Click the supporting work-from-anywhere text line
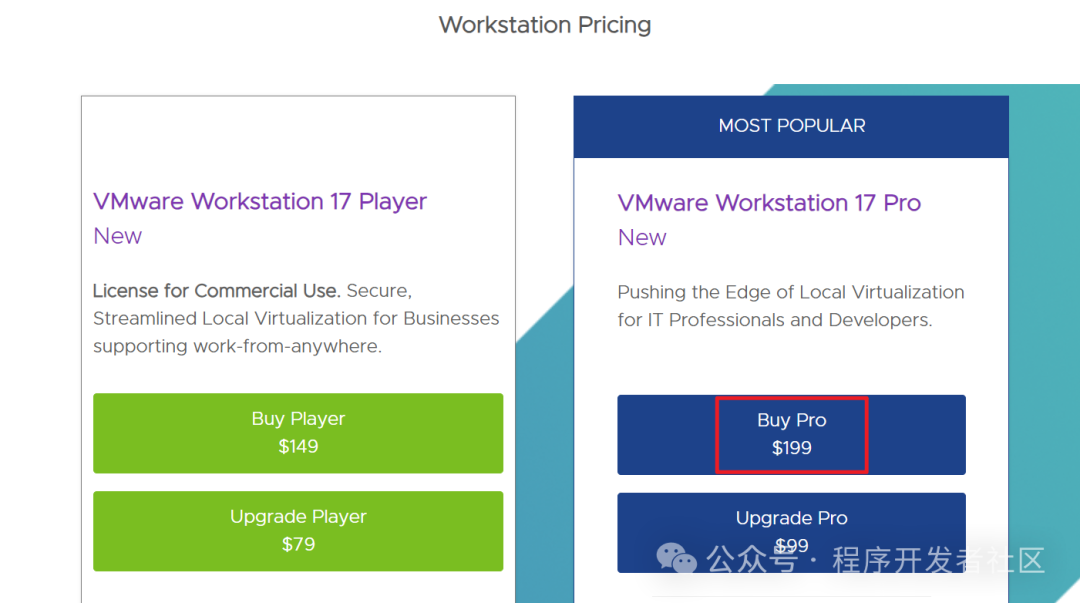Screen dimensions: 1080x603 click(x=237, y=346)
